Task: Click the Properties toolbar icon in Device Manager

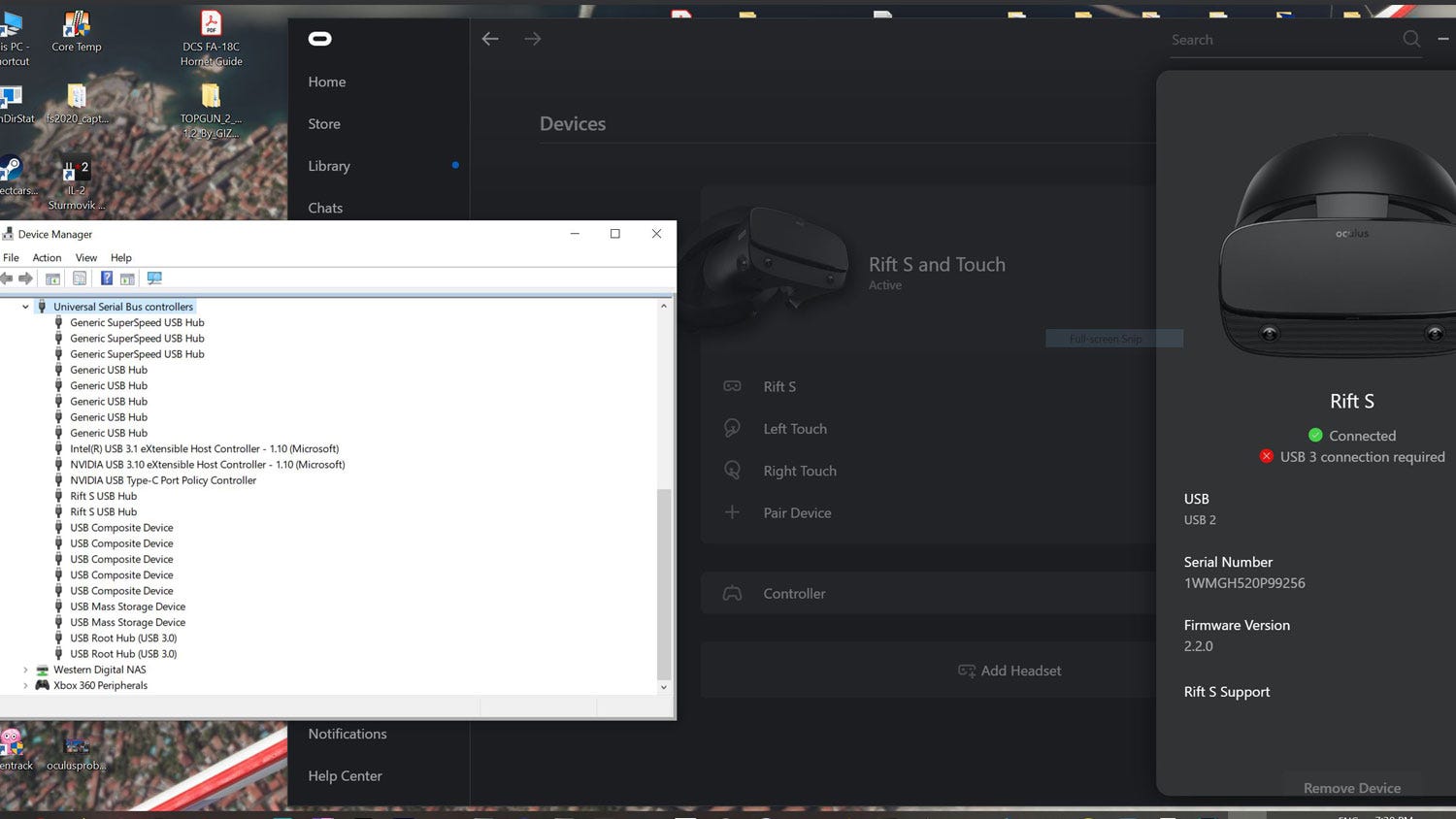Action: click(x=80, y=278)
